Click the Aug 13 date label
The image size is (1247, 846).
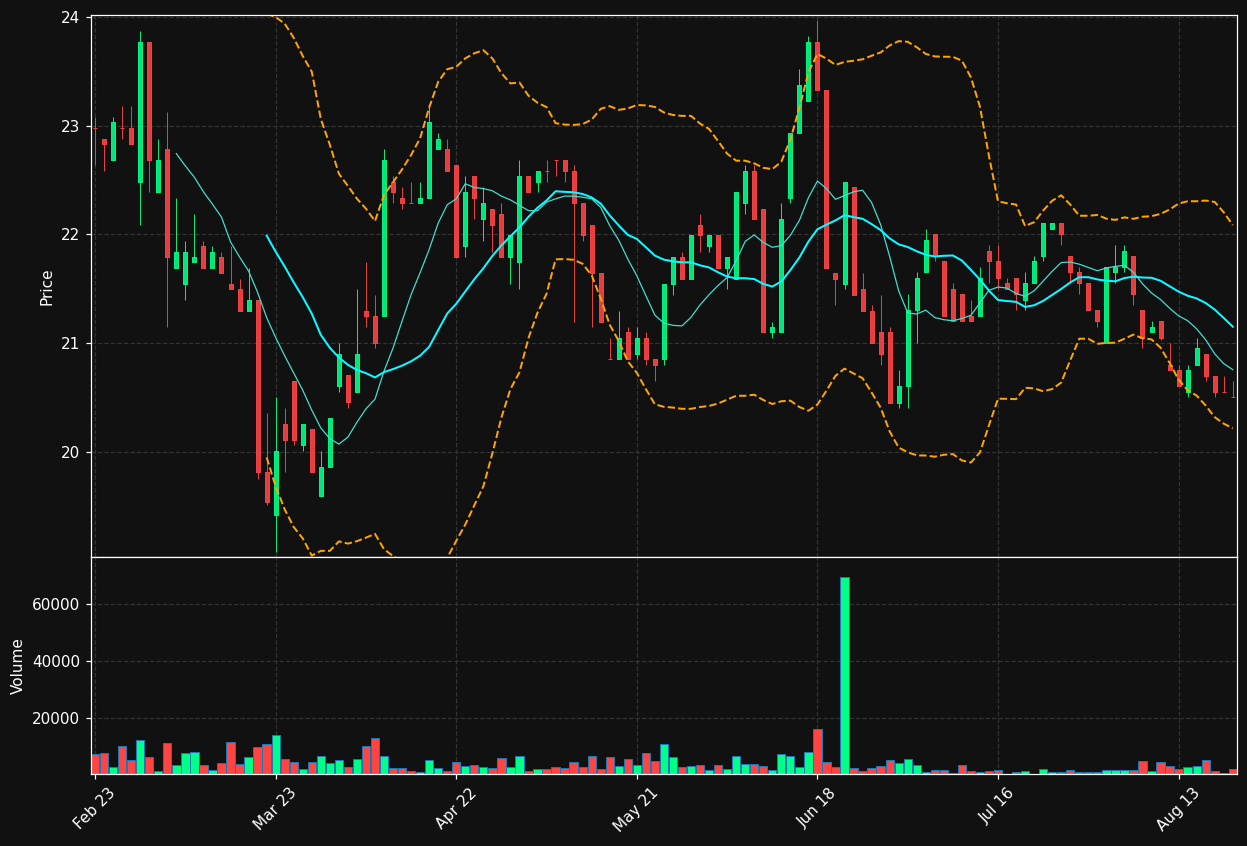click(x=1176, y=809)
